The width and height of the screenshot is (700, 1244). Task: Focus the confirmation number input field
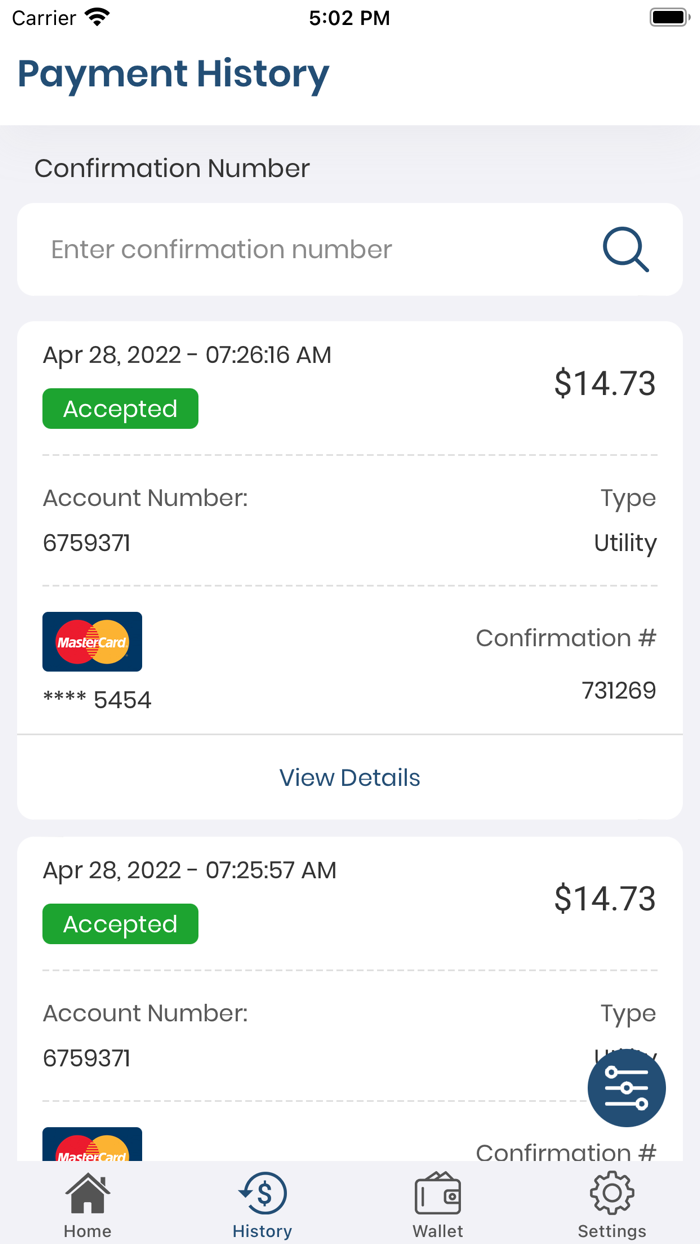(300, 250)
